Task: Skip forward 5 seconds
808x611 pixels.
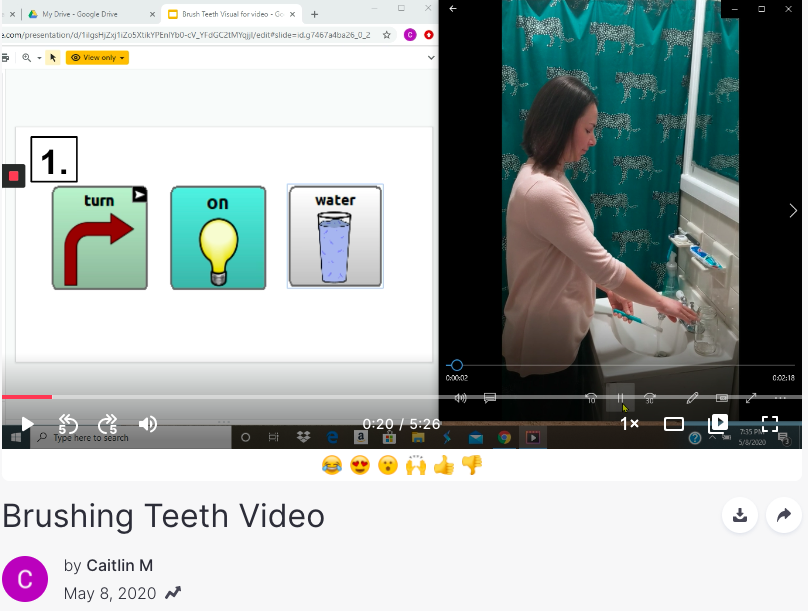Action: 107,424
